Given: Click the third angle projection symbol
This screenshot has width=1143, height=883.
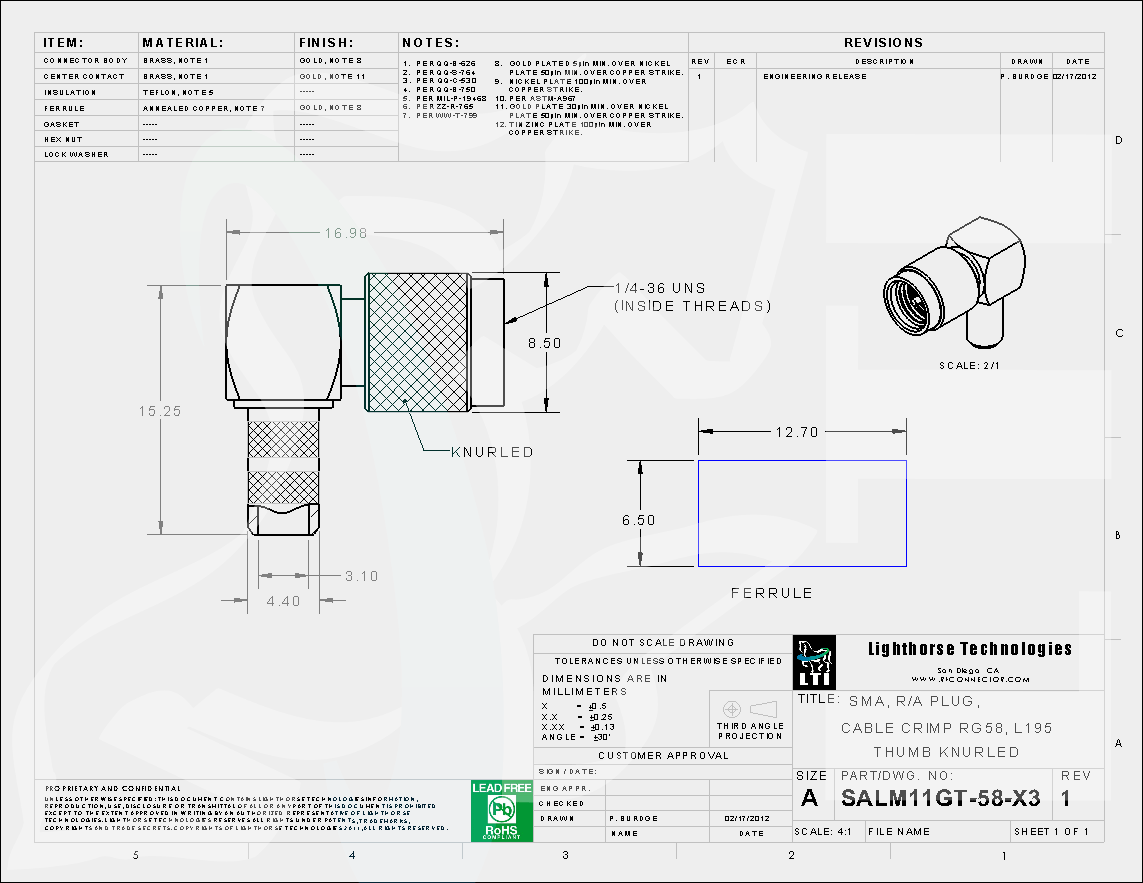Looking at the screenshot, I should pos(750,708).
